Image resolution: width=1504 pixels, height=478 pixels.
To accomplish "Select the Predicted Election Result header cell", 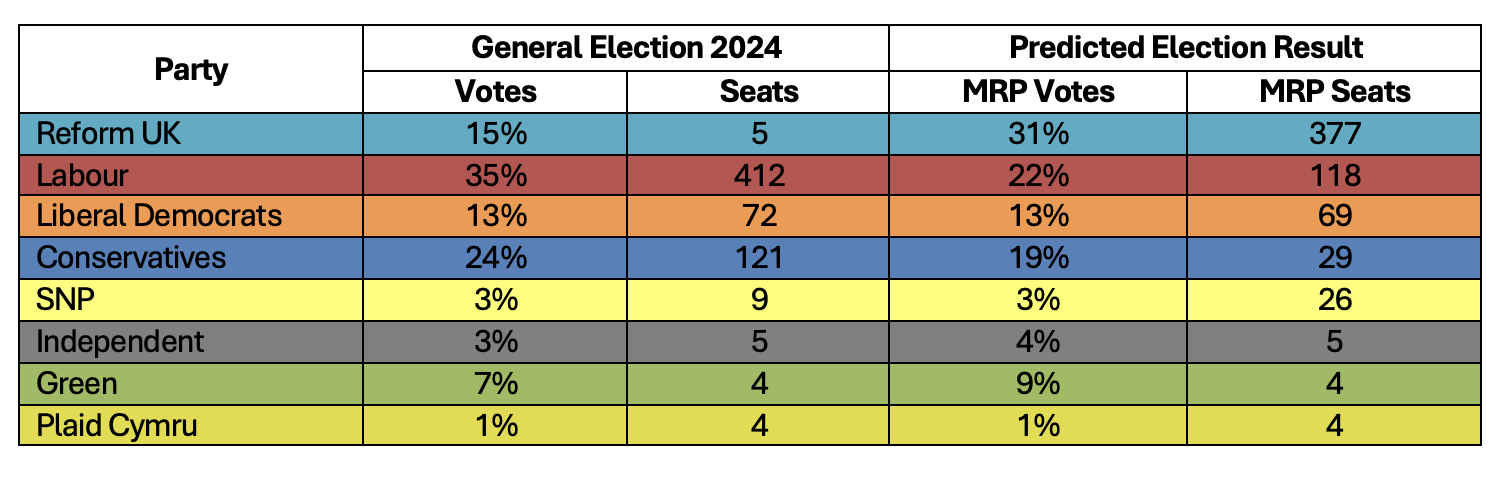I will click(1185, 47).
